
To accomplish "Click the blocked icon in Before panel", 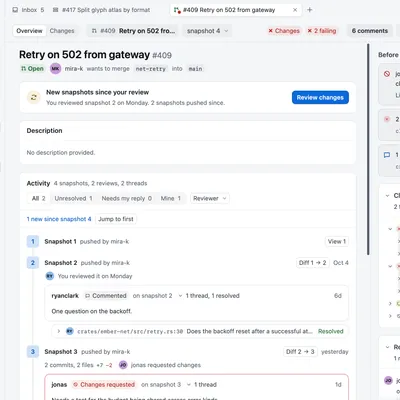I will (387, 74).
